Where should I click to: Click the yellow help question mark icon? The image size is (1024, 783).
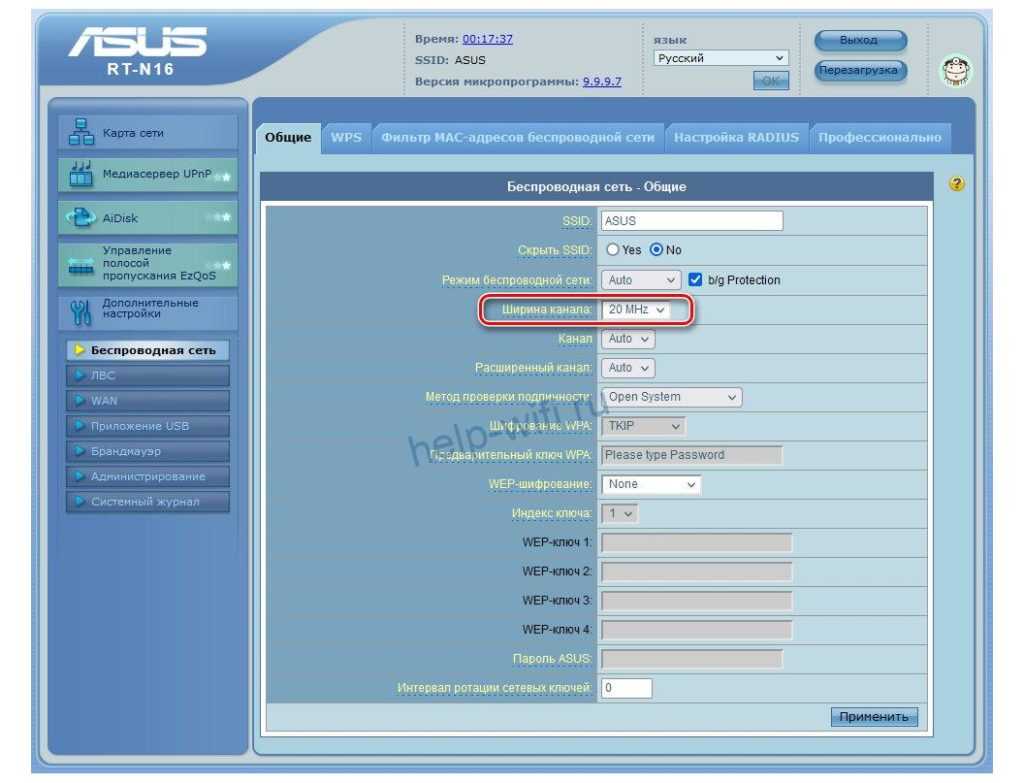pos(957,184)
